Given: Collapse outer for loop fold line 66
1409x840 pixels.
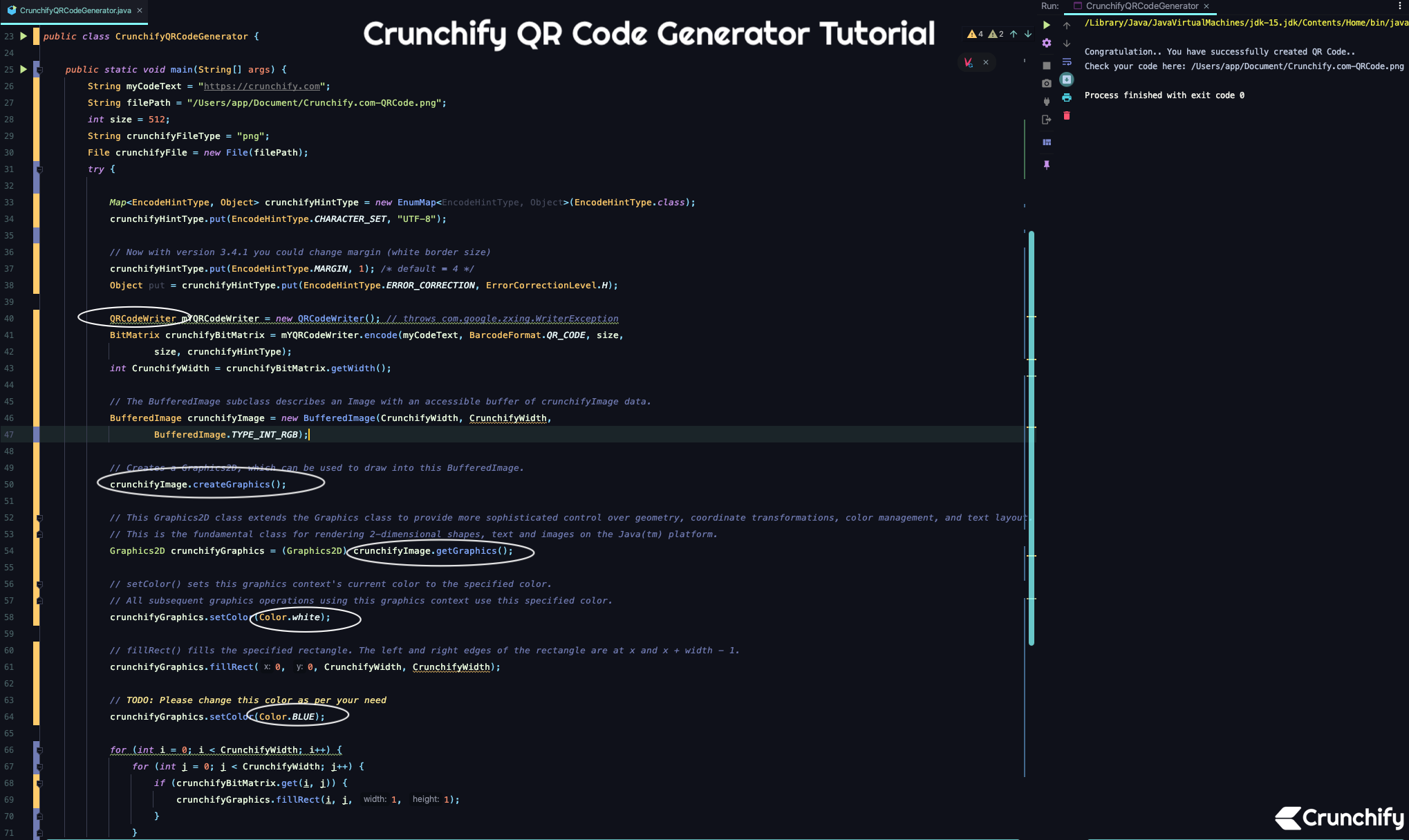Looking at the screenshot, I should pyautogui.click(x=39, y=750).
